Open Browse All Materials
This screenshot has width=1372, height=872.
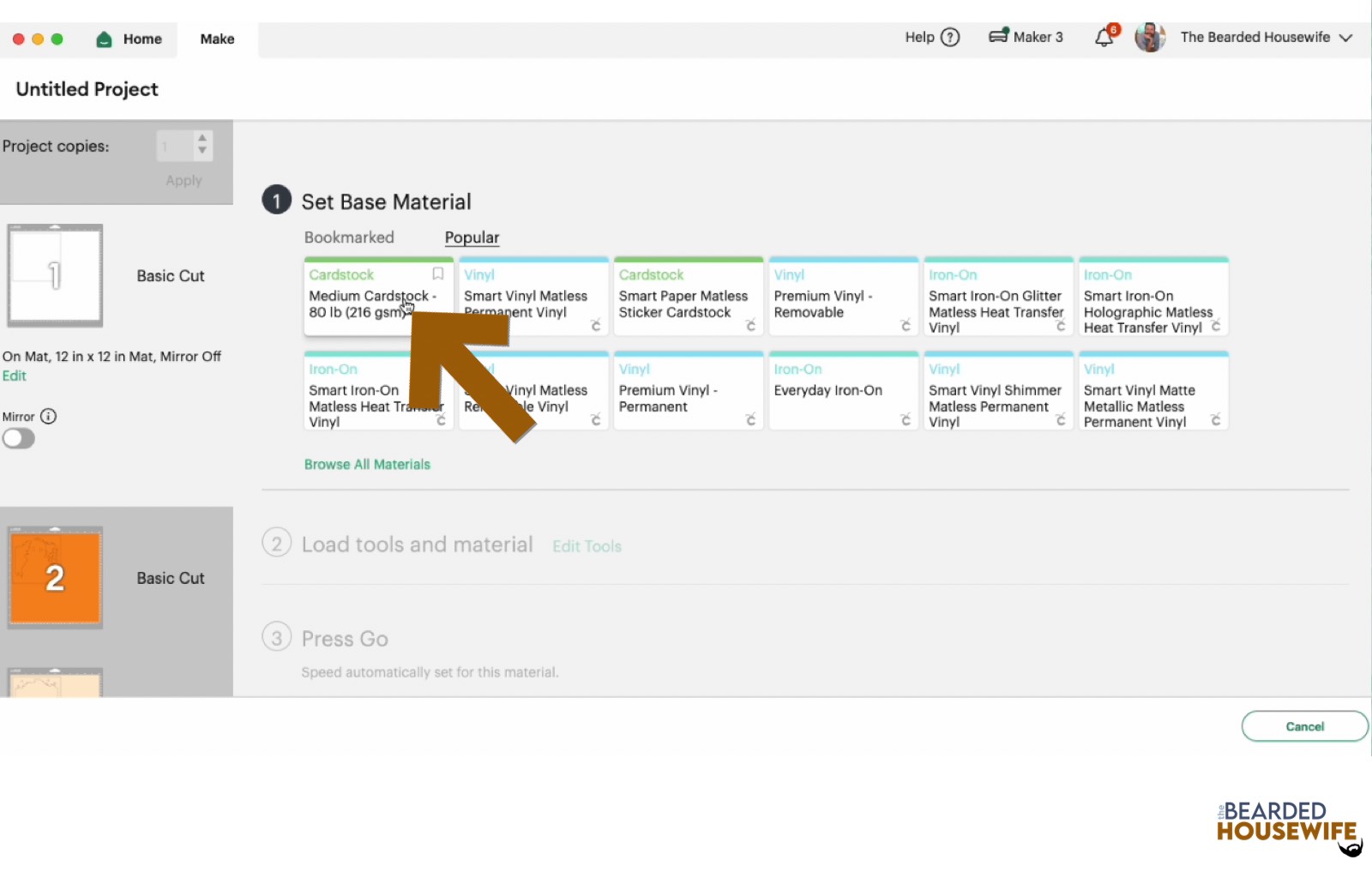[367, 464]
